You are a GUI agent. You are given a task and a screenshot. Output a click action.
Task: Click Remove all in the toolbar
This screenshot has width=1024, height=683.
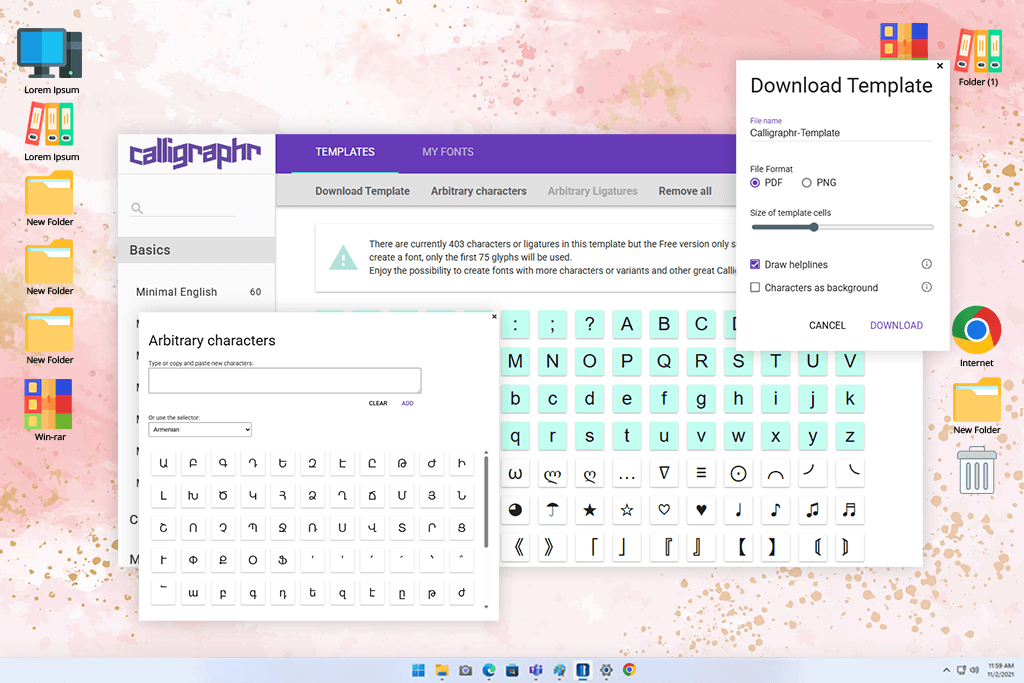point(685,191)
